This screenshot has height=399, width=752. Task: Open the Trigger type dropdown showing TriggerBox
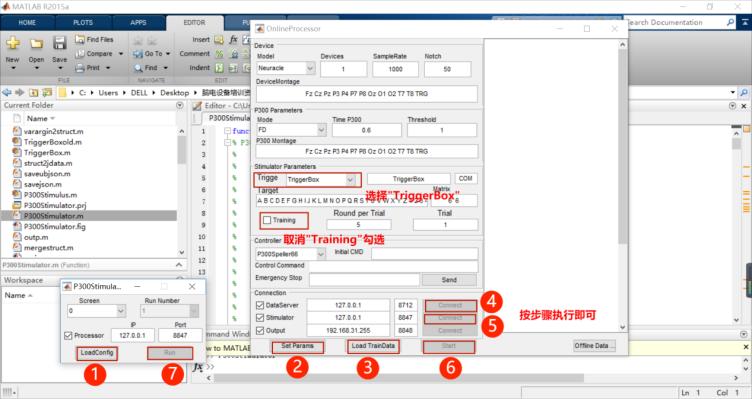click(x=321, y=180)
